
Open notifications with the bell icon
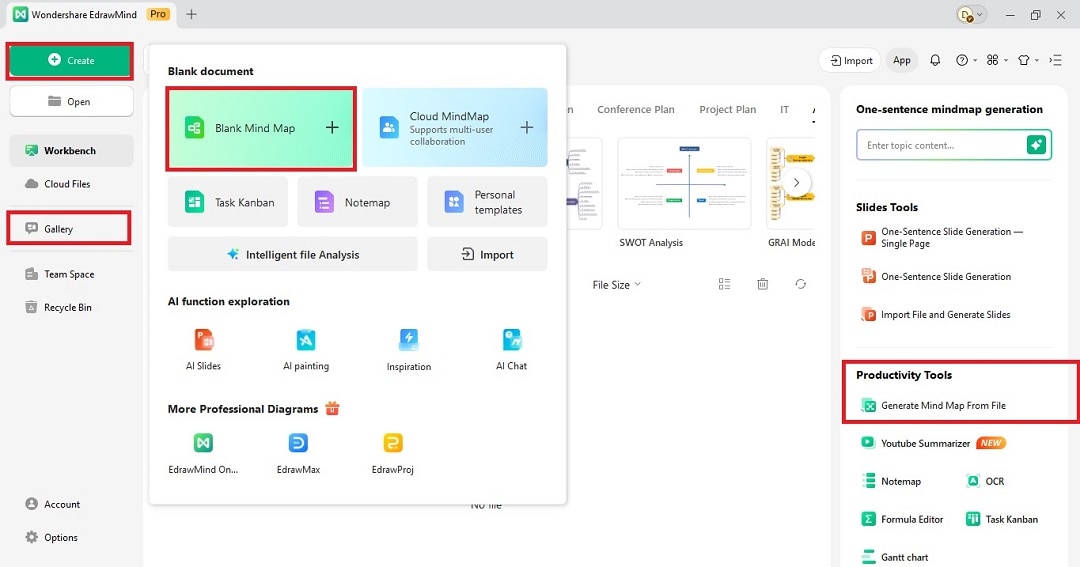935,61
